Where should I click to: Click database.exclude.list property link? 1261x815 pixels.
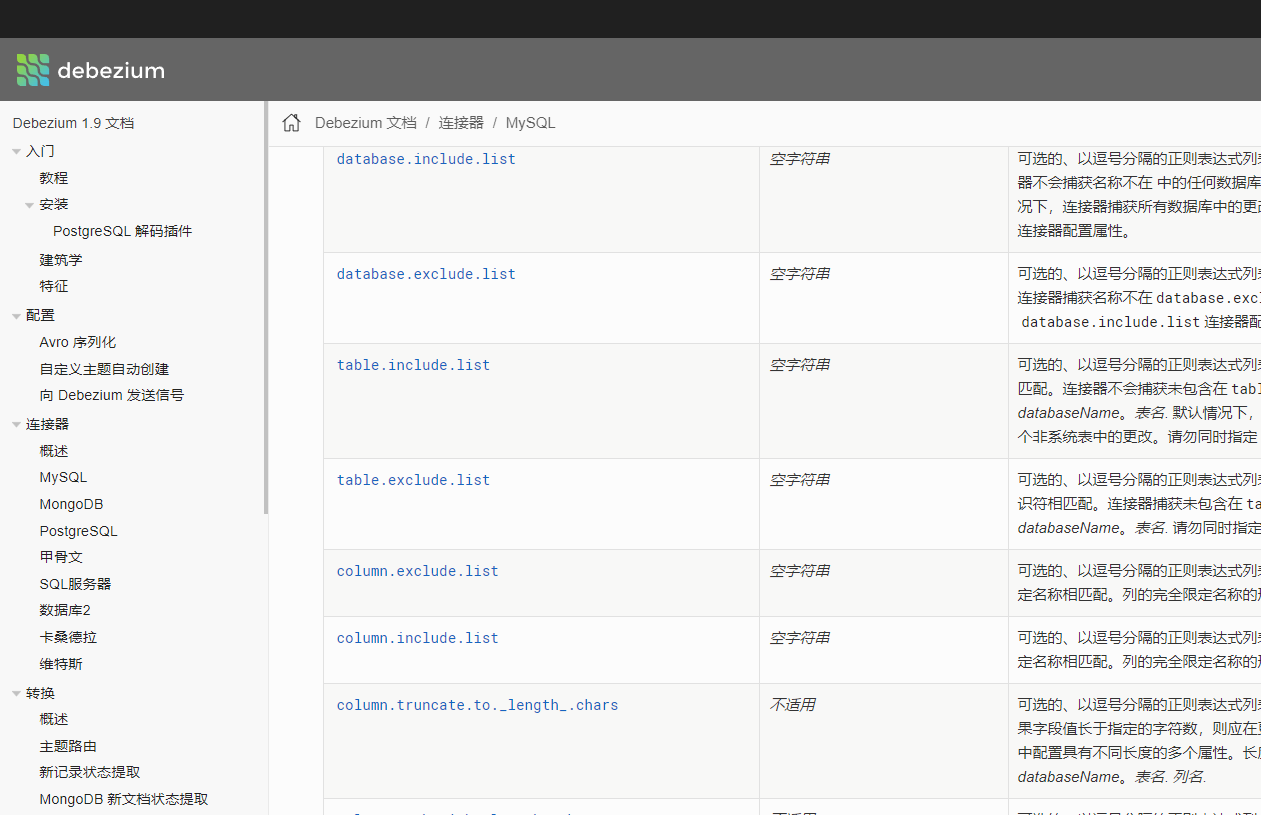[426, 274]
